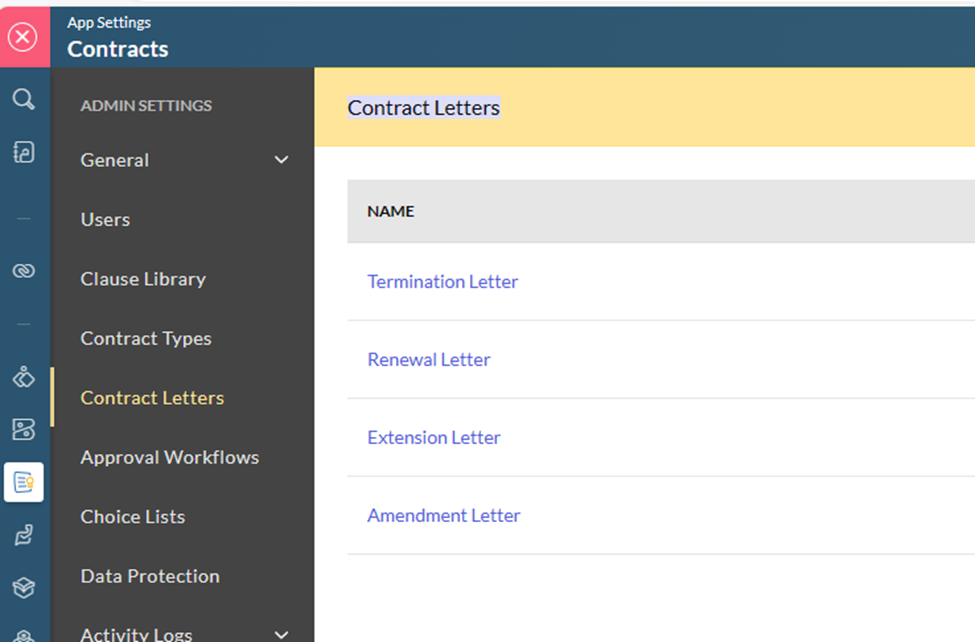
Task: Click the Contract Letters page heading
Action: (423, 108)
